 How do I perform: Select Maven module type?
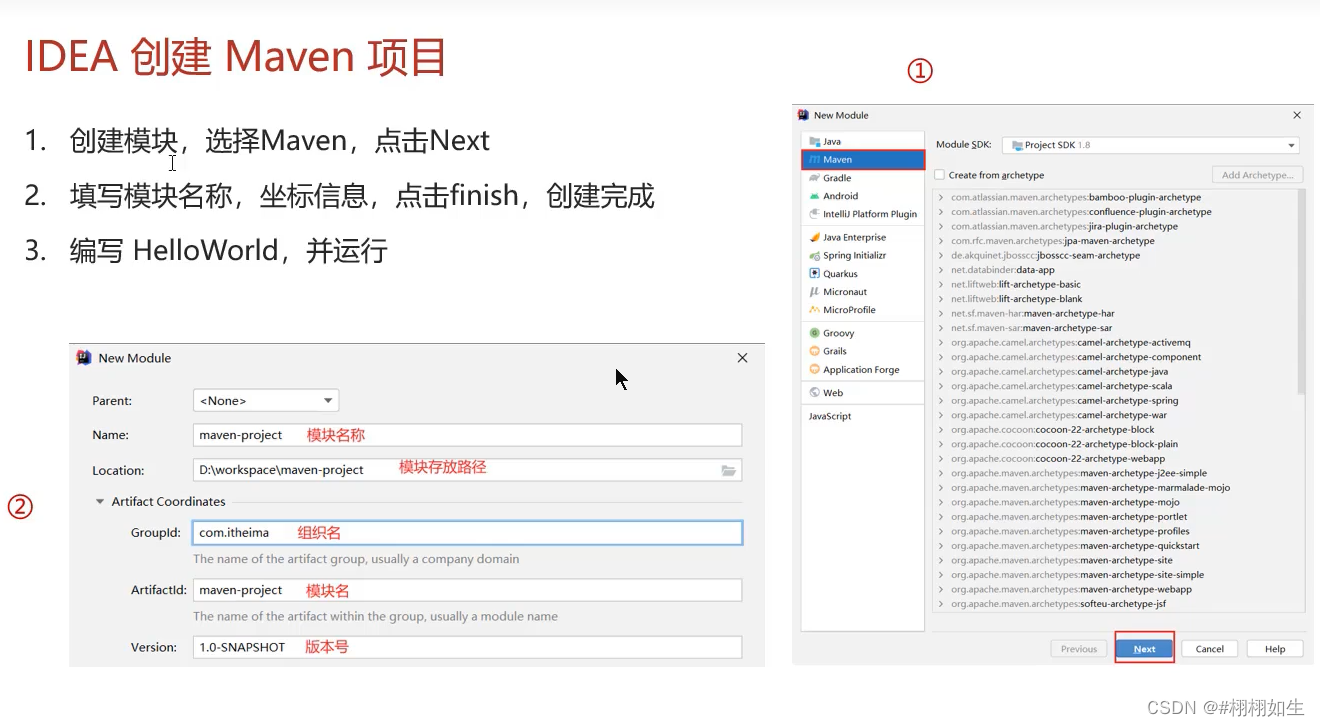click(863, 159)
